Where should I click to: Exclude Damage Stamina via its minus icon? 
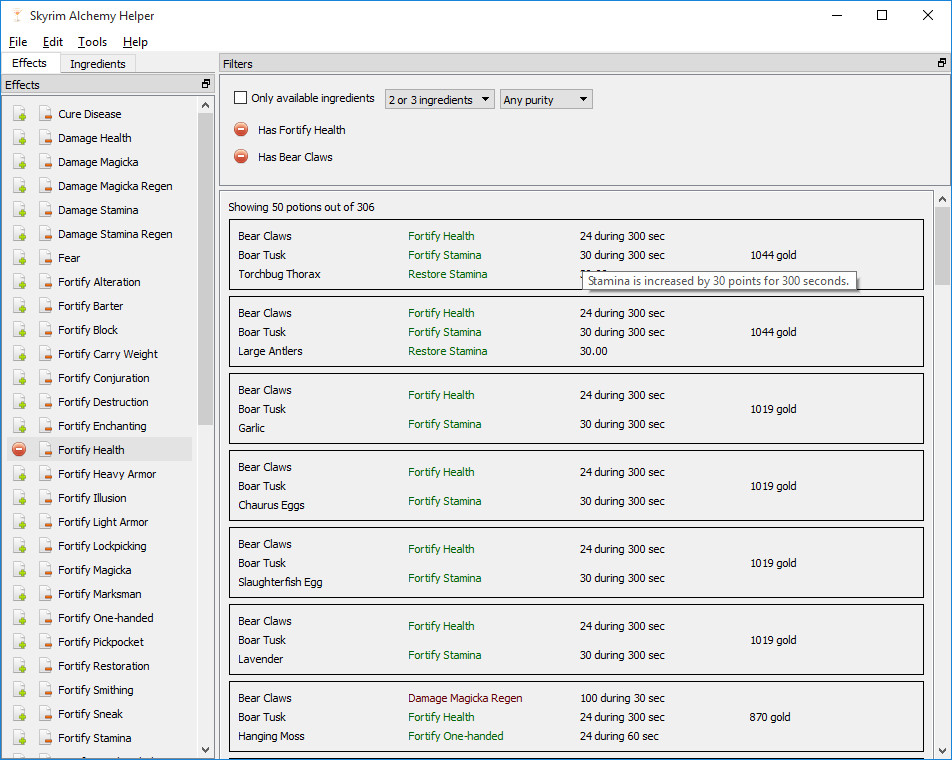45,209
